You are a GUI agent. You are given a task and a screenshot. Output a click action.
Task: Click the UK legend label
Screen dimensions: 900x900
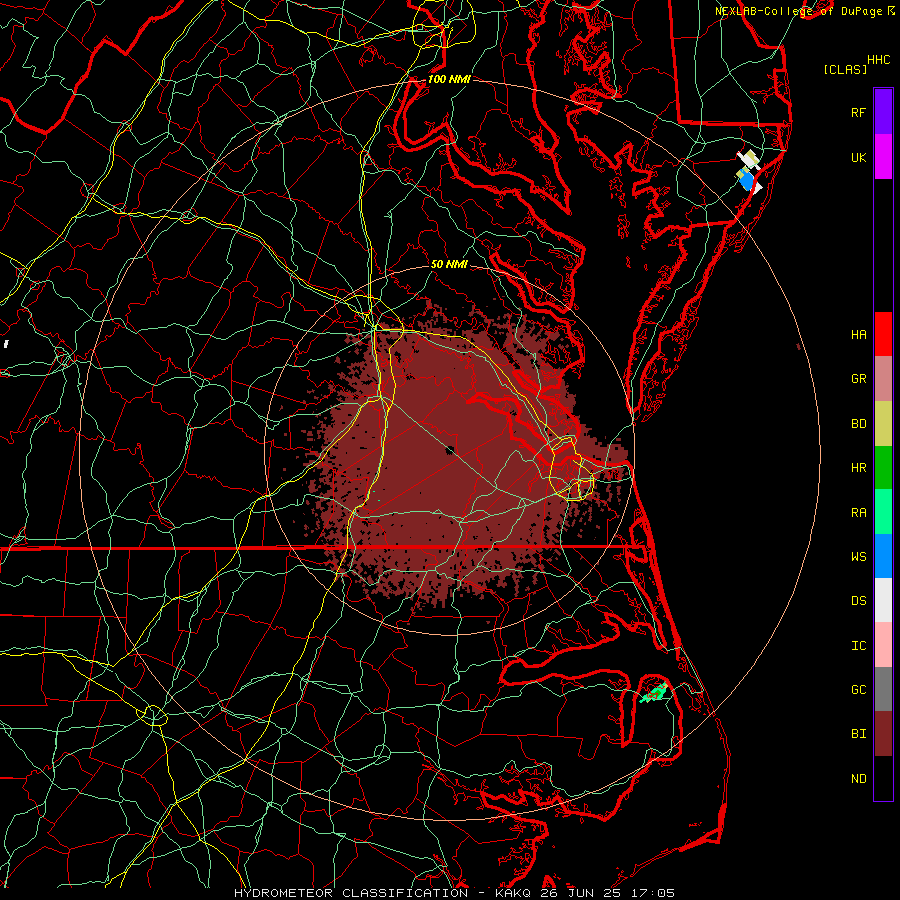point(858,157)
